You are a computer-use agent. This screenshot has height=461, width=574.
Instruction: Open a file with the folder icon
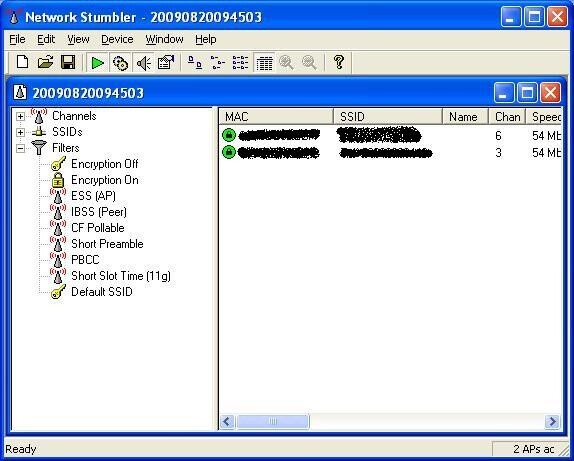tap(45, 62)
